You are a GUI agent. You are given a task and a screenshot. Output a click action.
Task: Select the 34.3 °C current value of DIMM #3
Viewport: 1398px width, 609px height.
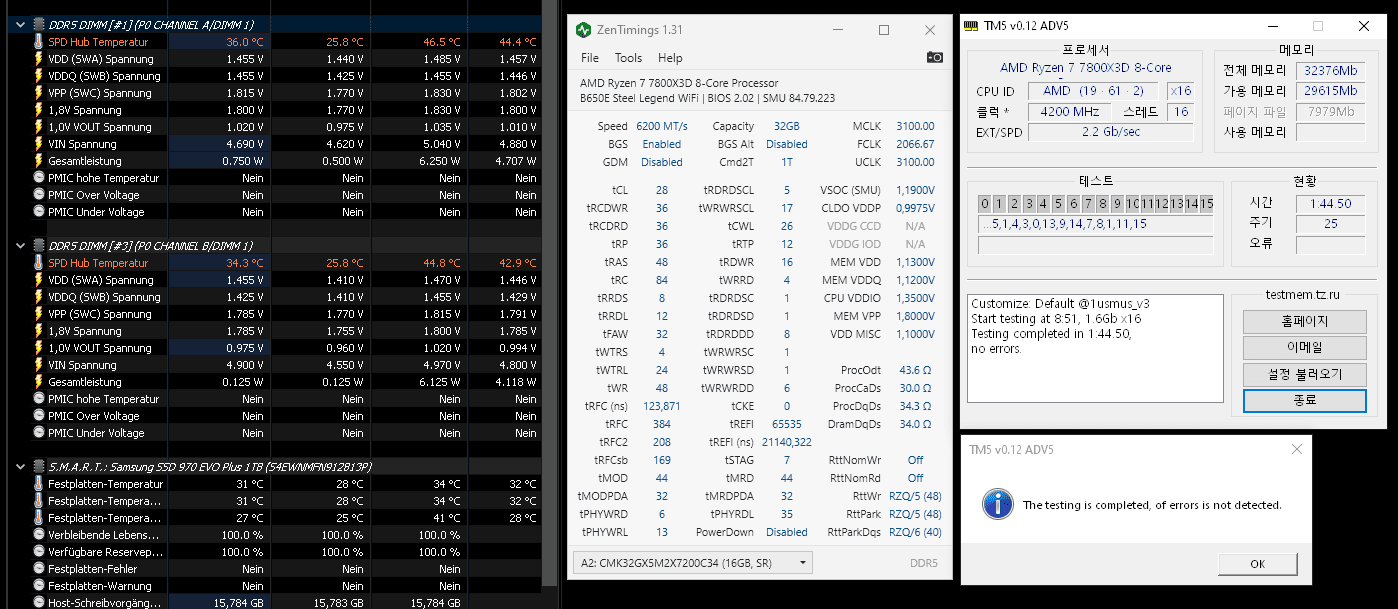(245, 263)
